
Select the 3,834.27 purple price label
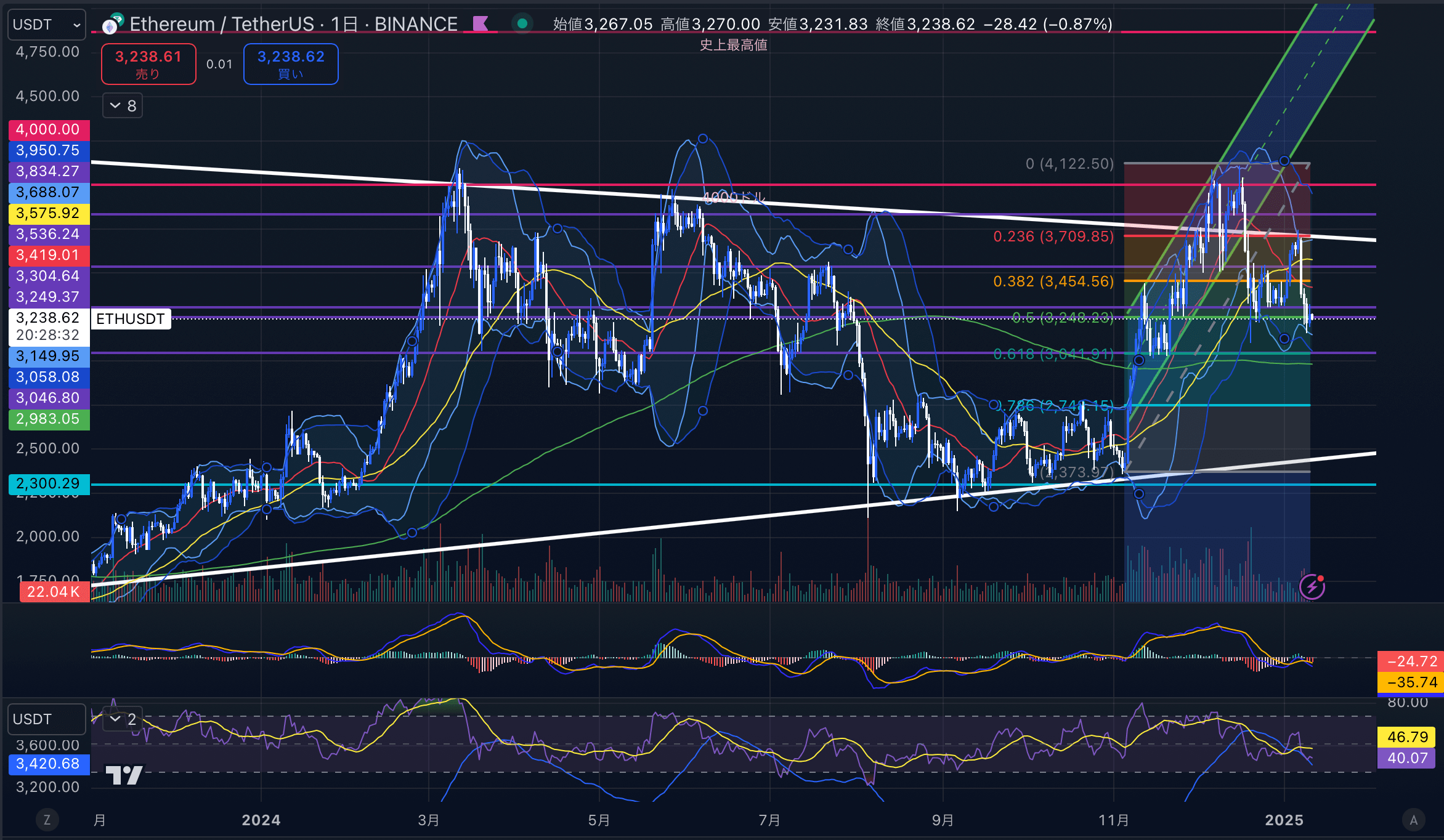[49, 171]
